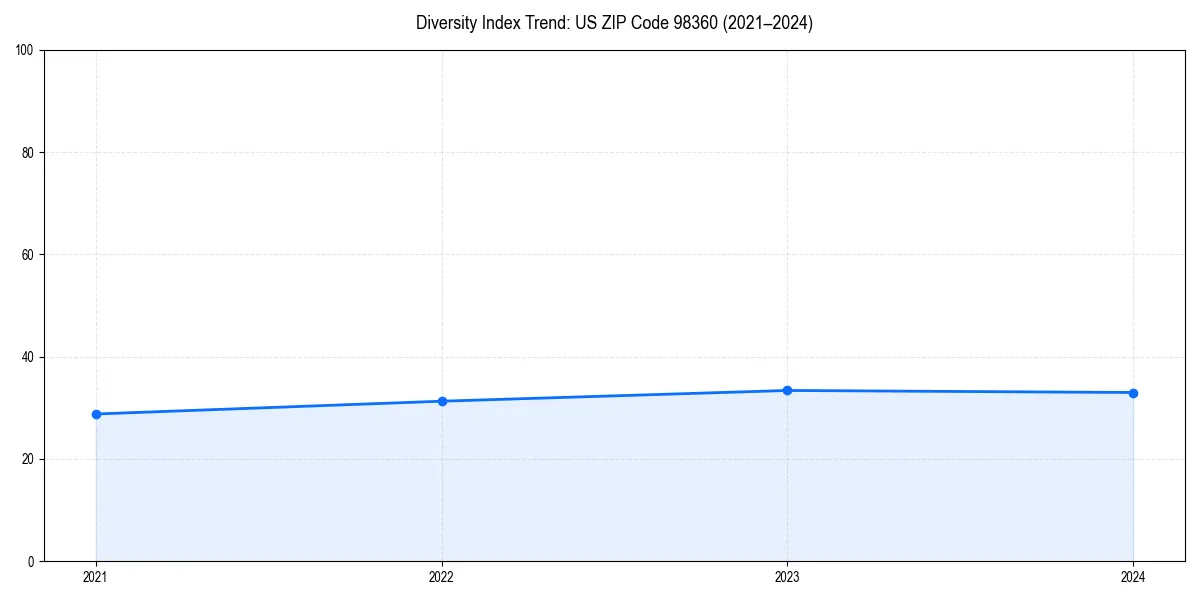Select the 2022 x-axis label
Viewport: 1200px width, 600px height.
[x=442, y=576]
